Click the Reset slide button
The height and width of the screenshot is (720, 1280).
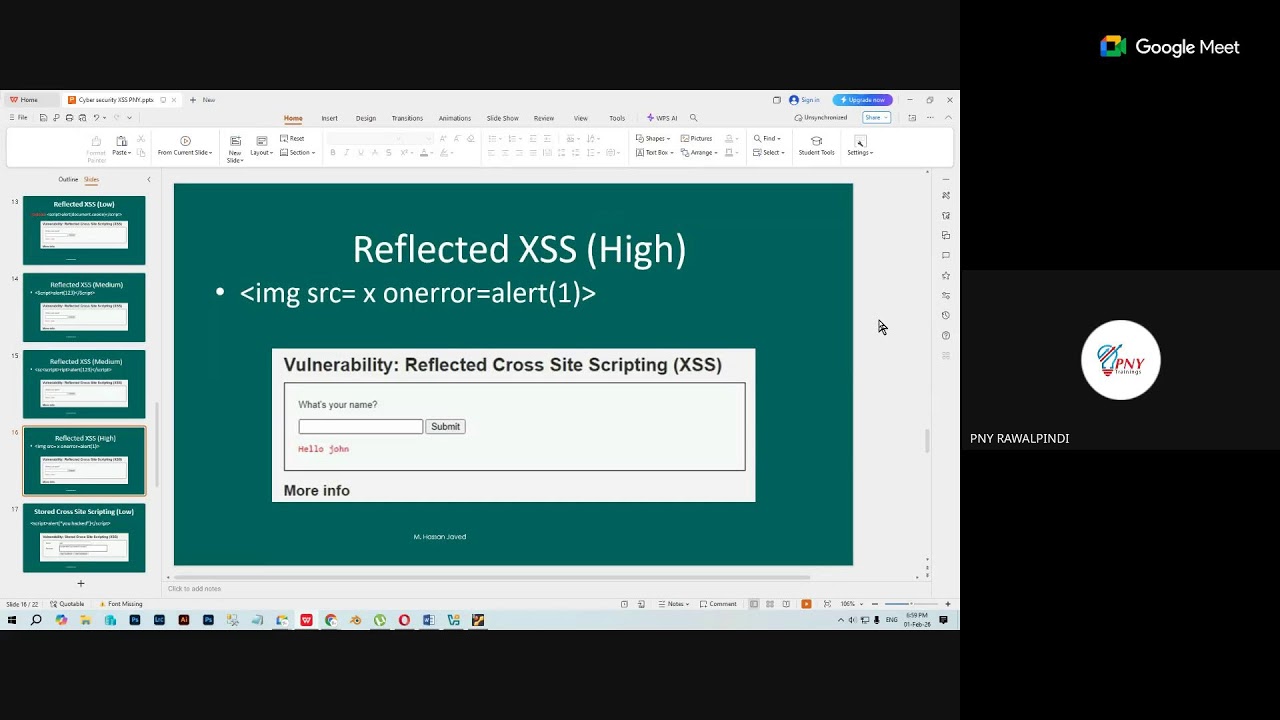[292, 139]
